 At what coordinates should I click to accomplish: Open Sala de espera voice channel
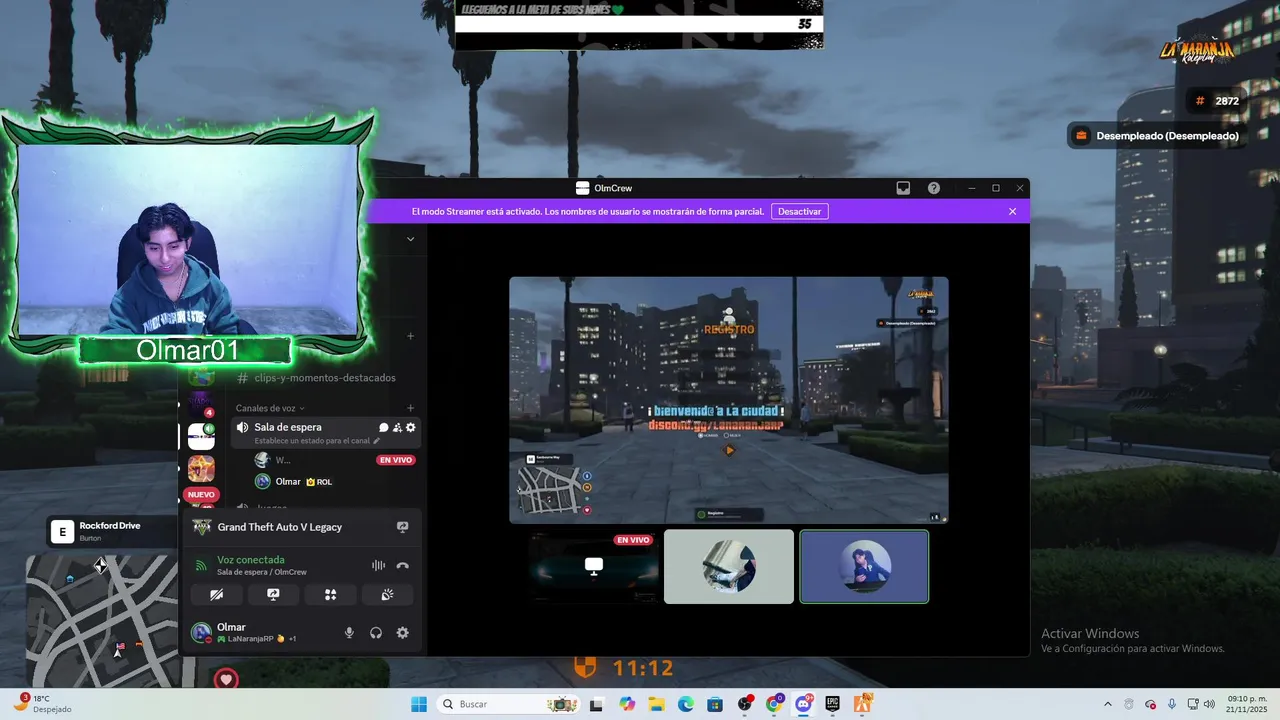pos(288,427)
